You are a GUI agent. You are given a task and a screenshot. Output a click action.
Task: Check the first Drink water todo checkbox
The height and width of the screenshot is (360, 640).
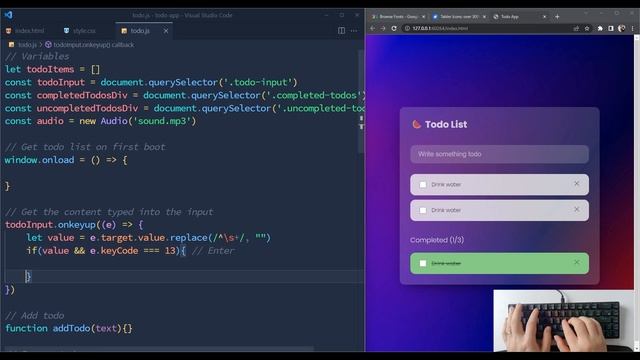pyautogui.click(x=423, y=184)
